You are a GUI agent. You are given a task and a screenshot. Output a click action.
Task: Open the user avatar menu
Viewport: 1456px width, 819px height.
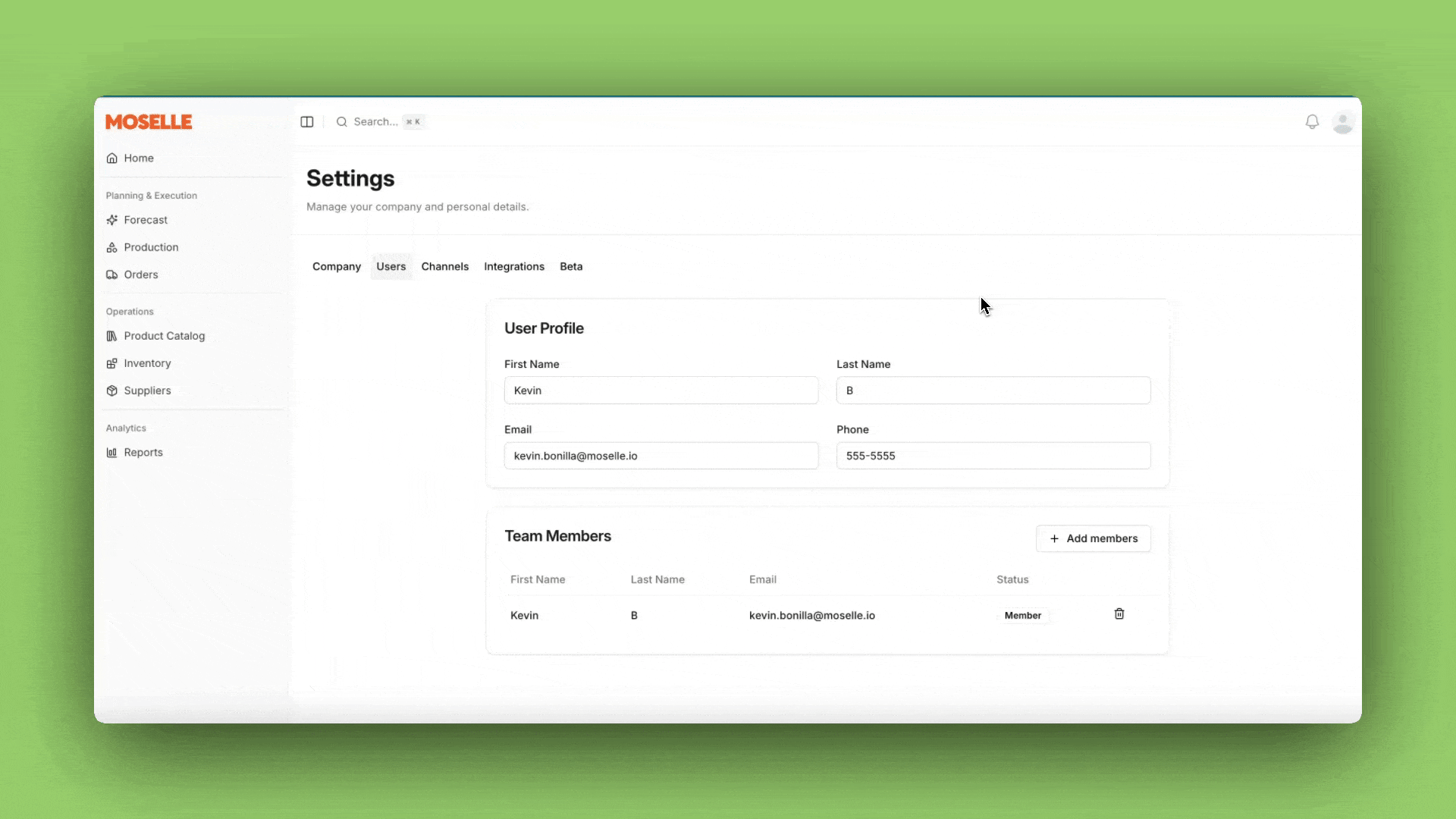pyautogui.click(x=1343, y=122)
